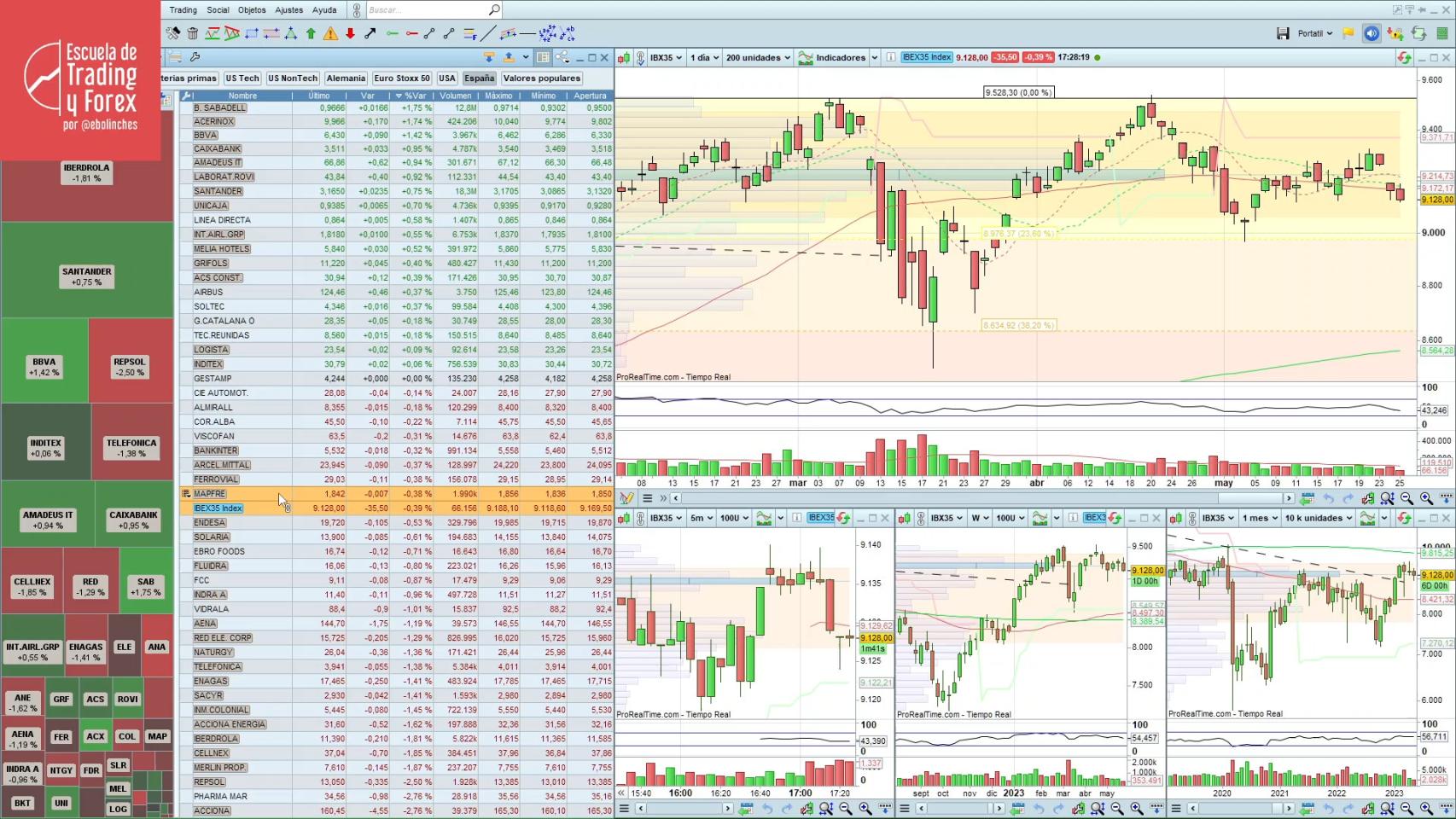The width and height of the screenshot is (1456, 819).
Task: Open the Trading menu
Action: tap(183, 9)
